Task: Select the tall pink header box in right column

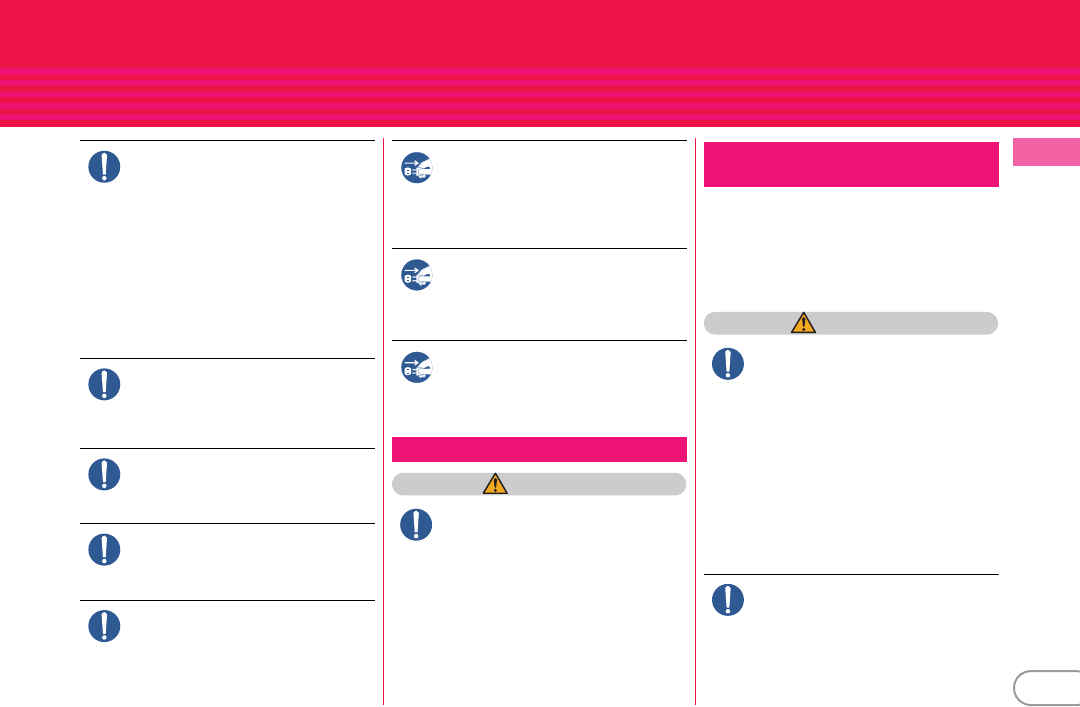Action: coord(851,164)
